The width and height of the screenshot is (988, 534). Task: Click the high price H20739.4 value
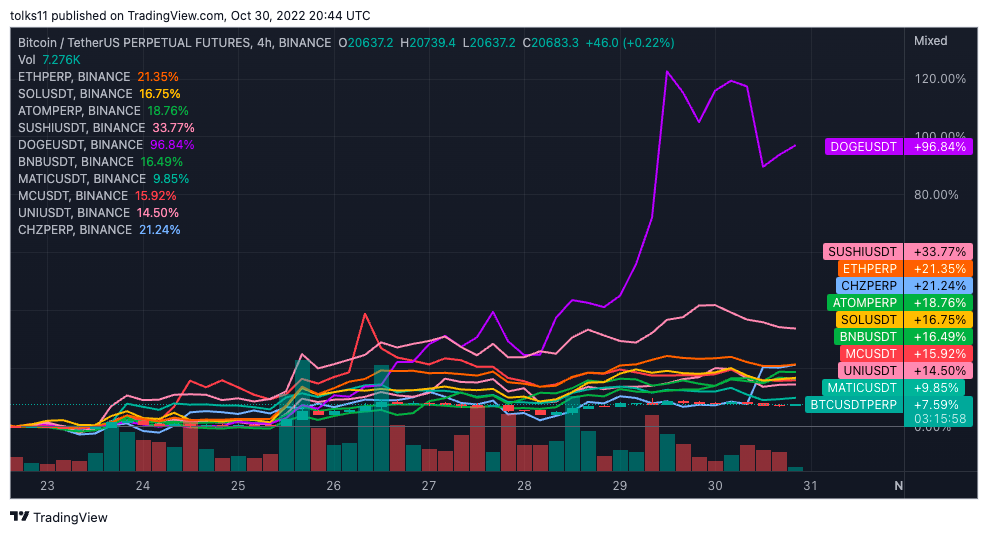tap(427, 43)
